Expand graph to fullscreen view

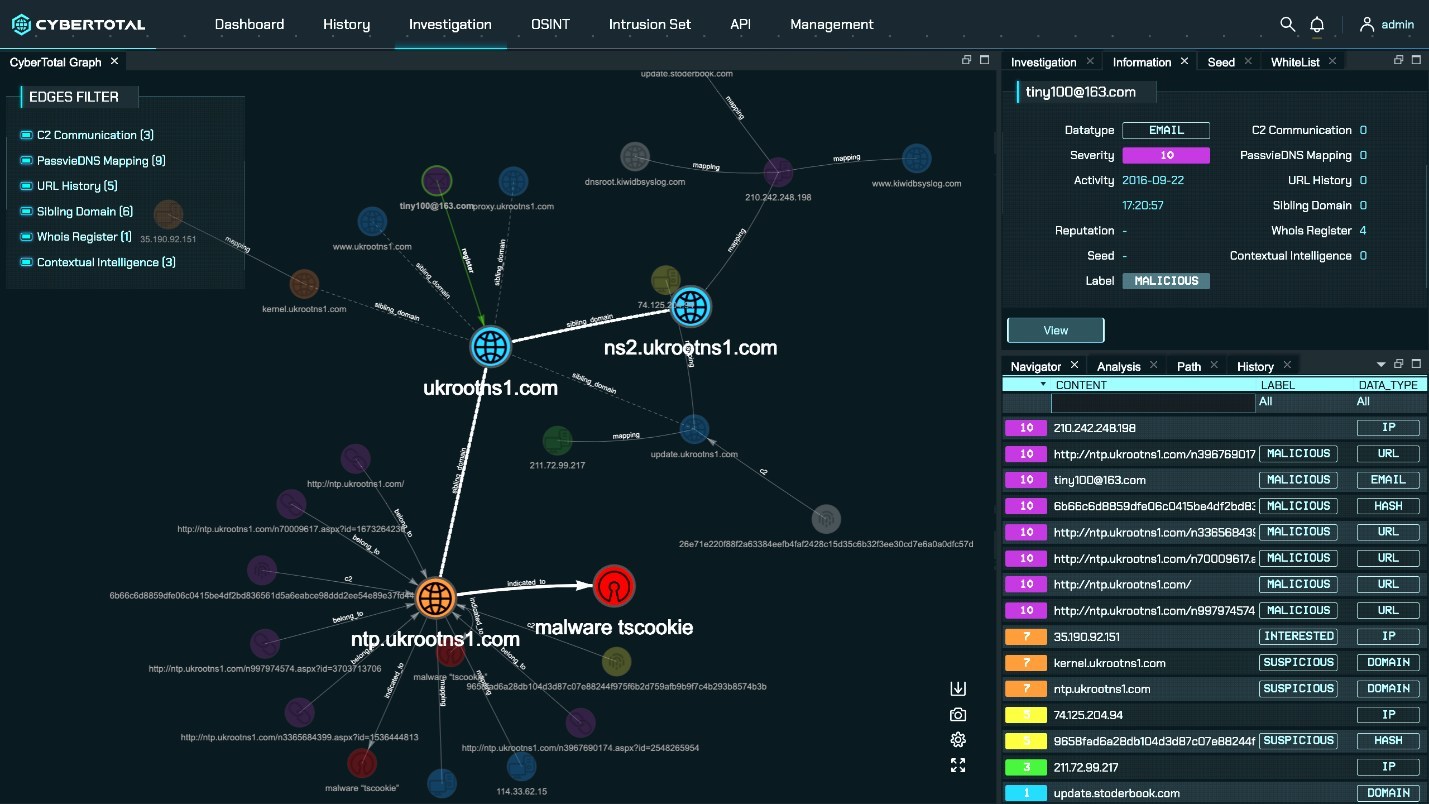click(x=958, y=765)
